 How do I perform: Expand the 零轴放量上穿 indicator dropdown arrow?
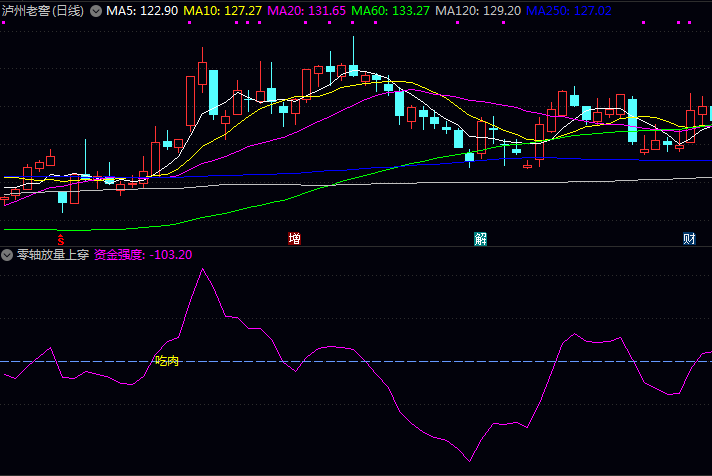click(8, 255)
